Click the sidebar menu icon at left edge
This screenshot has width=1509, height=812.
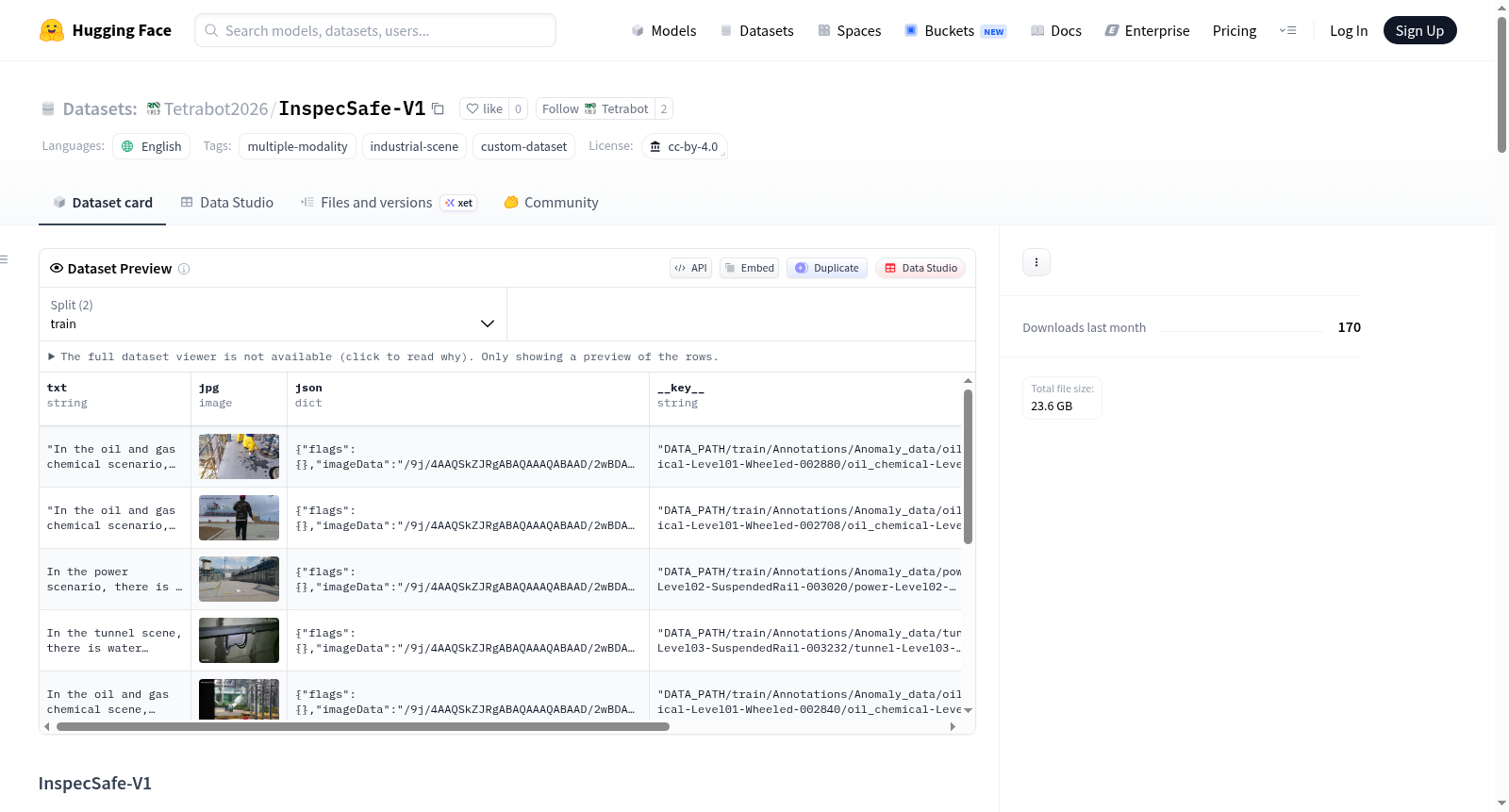click(4, 259)
